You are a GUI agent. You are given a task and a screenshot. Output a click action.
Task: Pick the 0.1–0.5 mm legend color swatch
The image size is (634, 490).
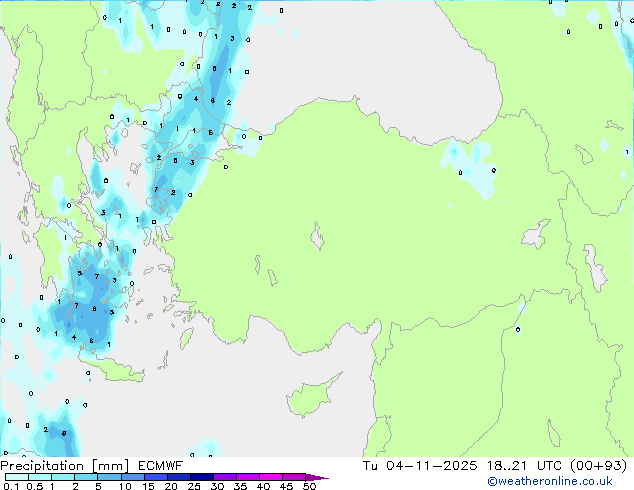pyautogui.click(x=17, y=477)
